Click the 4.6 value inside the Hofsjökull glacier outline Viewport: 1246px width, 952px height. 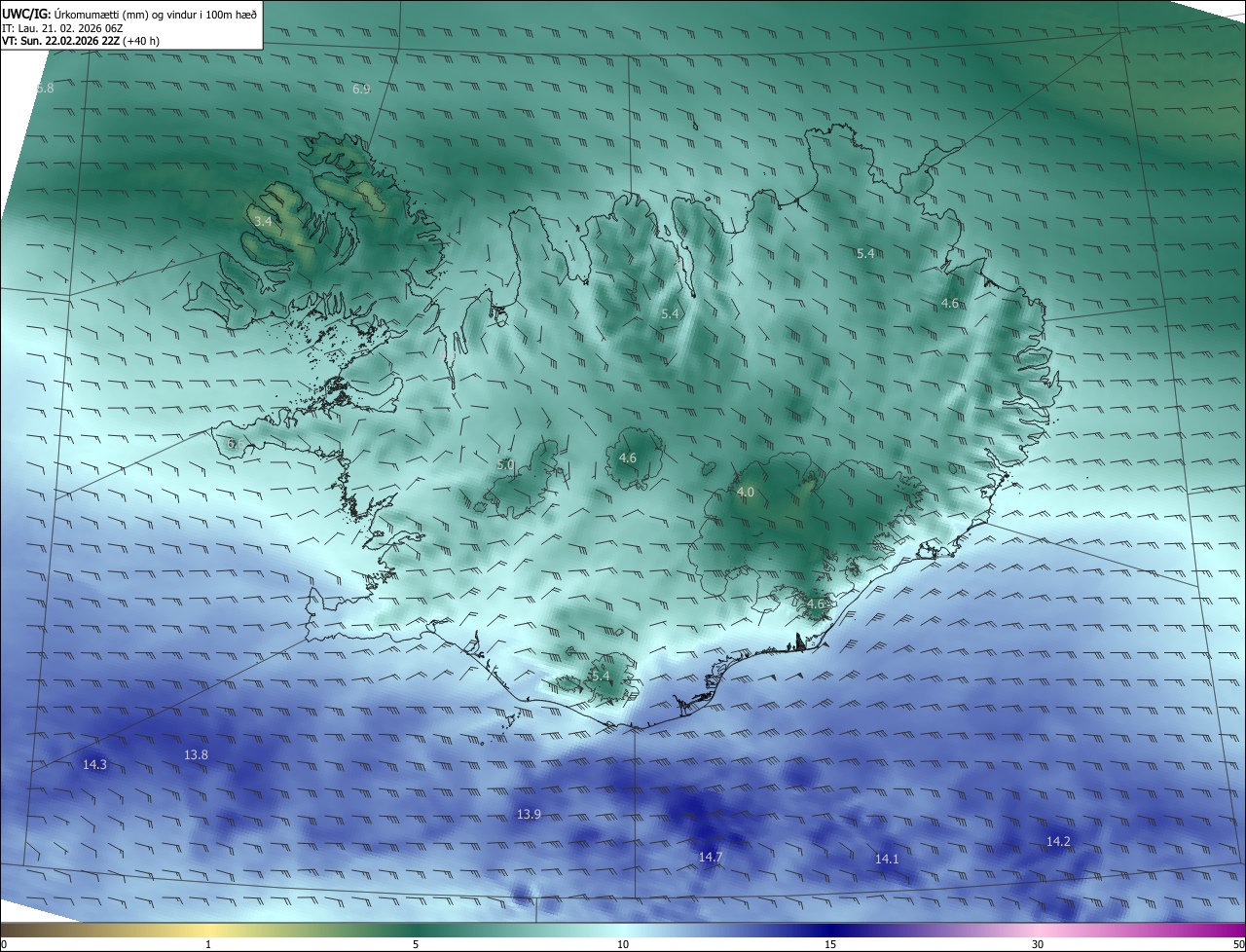[x=628, y=458]
